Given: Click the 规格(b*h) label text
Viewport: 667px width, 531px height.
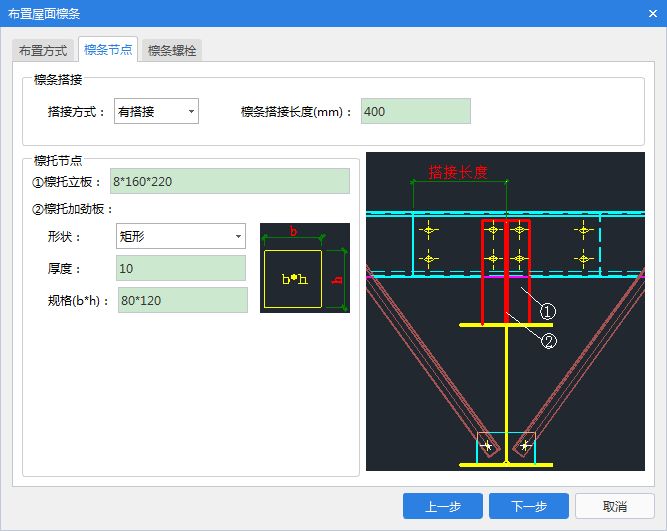Looking at the screenshot, I should point(77,301).
